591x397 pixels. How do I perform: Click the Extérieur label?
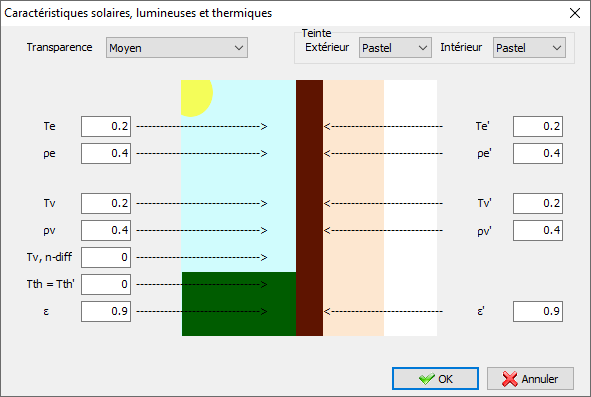click(327, 47)
